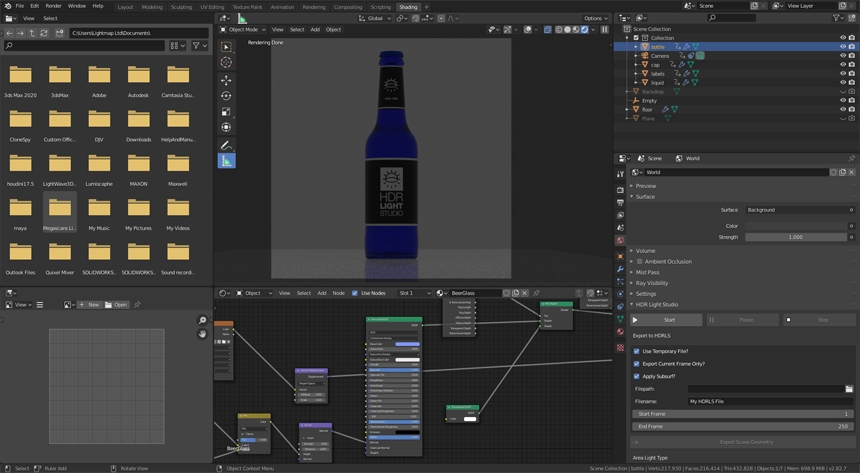
Task: Open the Object properties tab
Action: pos(620,256)
